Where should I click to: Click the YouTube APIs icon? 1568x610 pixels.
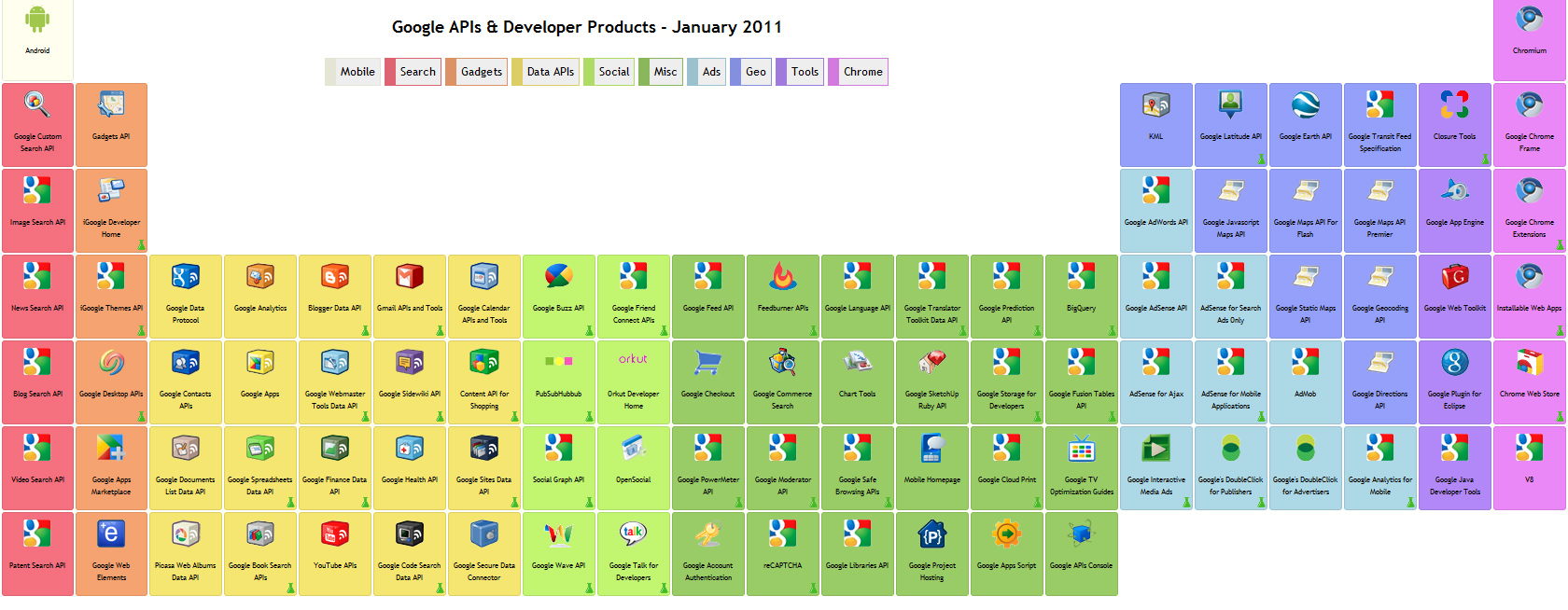coord(334,534)
